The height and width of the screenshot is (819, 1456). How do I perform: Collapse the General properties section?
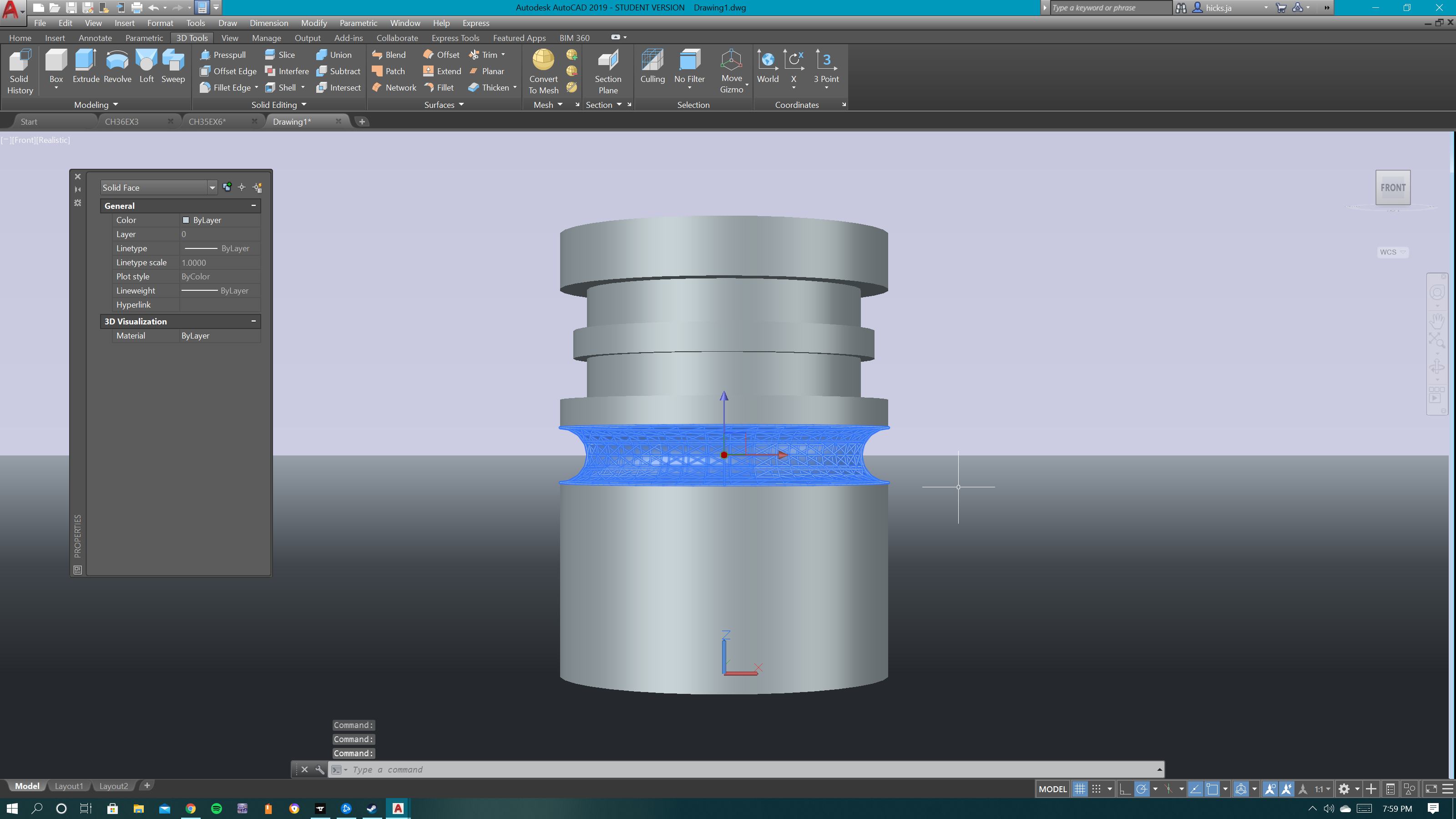(x=254, y=206)
